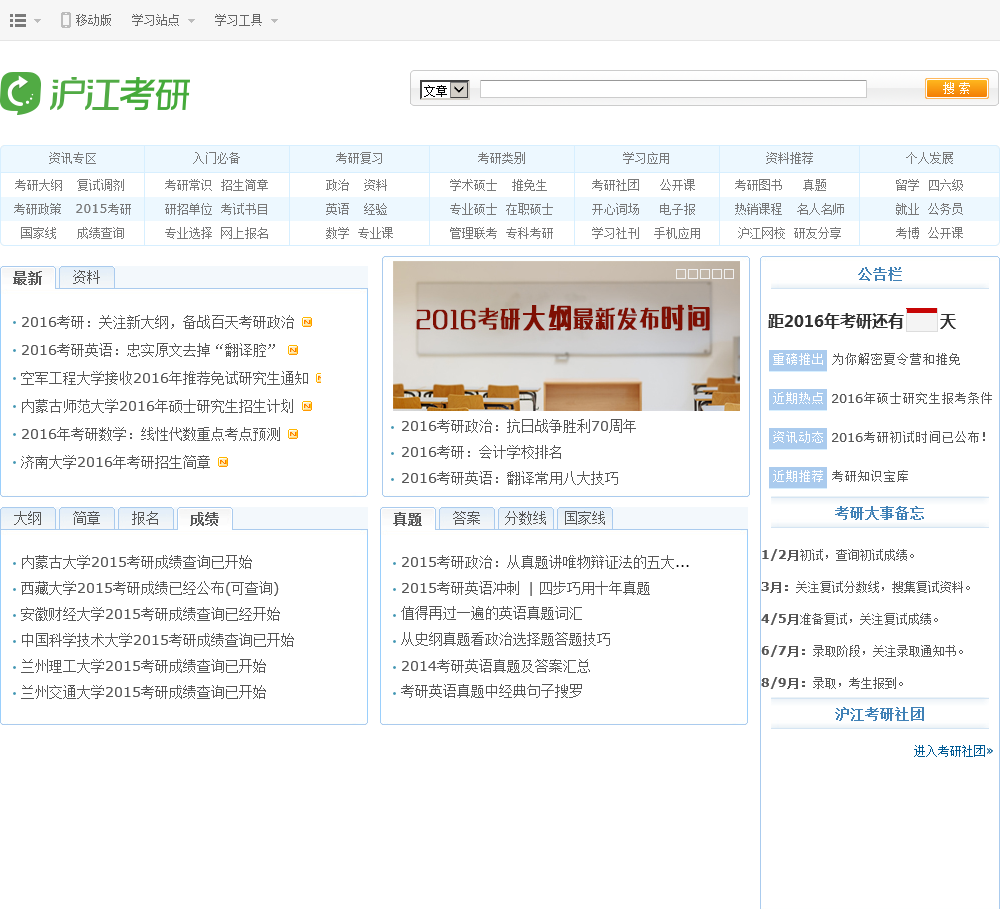
Task: Select the first carousel indicator square
Action: 681,274
